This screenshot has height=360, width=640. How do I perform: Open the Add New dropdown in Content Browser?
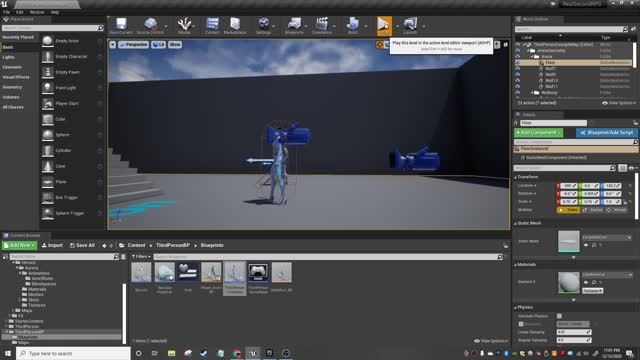tap(19, 245)
